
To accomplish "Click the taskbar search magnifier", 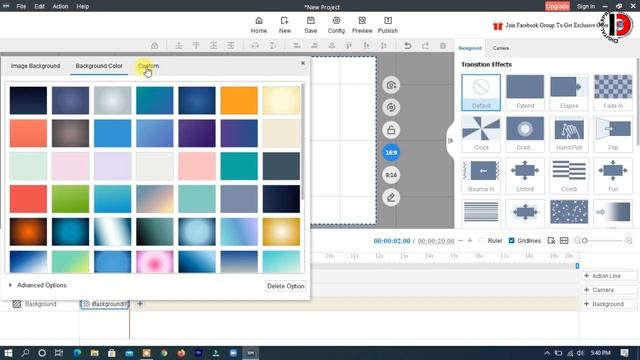I will point(25,353).
